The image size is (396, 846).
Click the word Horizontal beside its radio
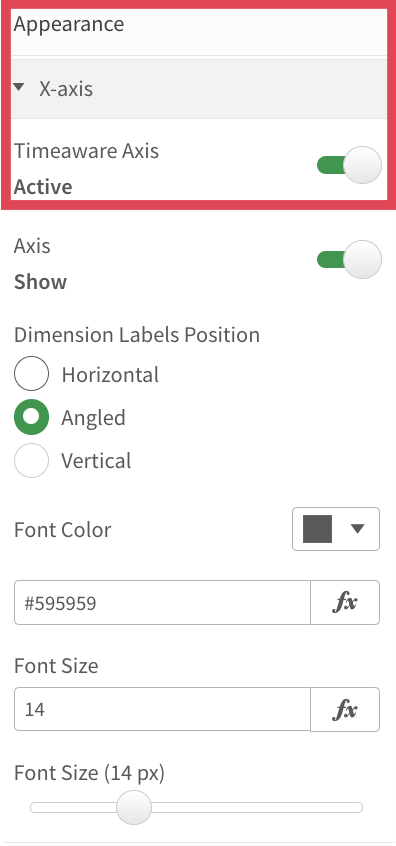coord(110,374)
